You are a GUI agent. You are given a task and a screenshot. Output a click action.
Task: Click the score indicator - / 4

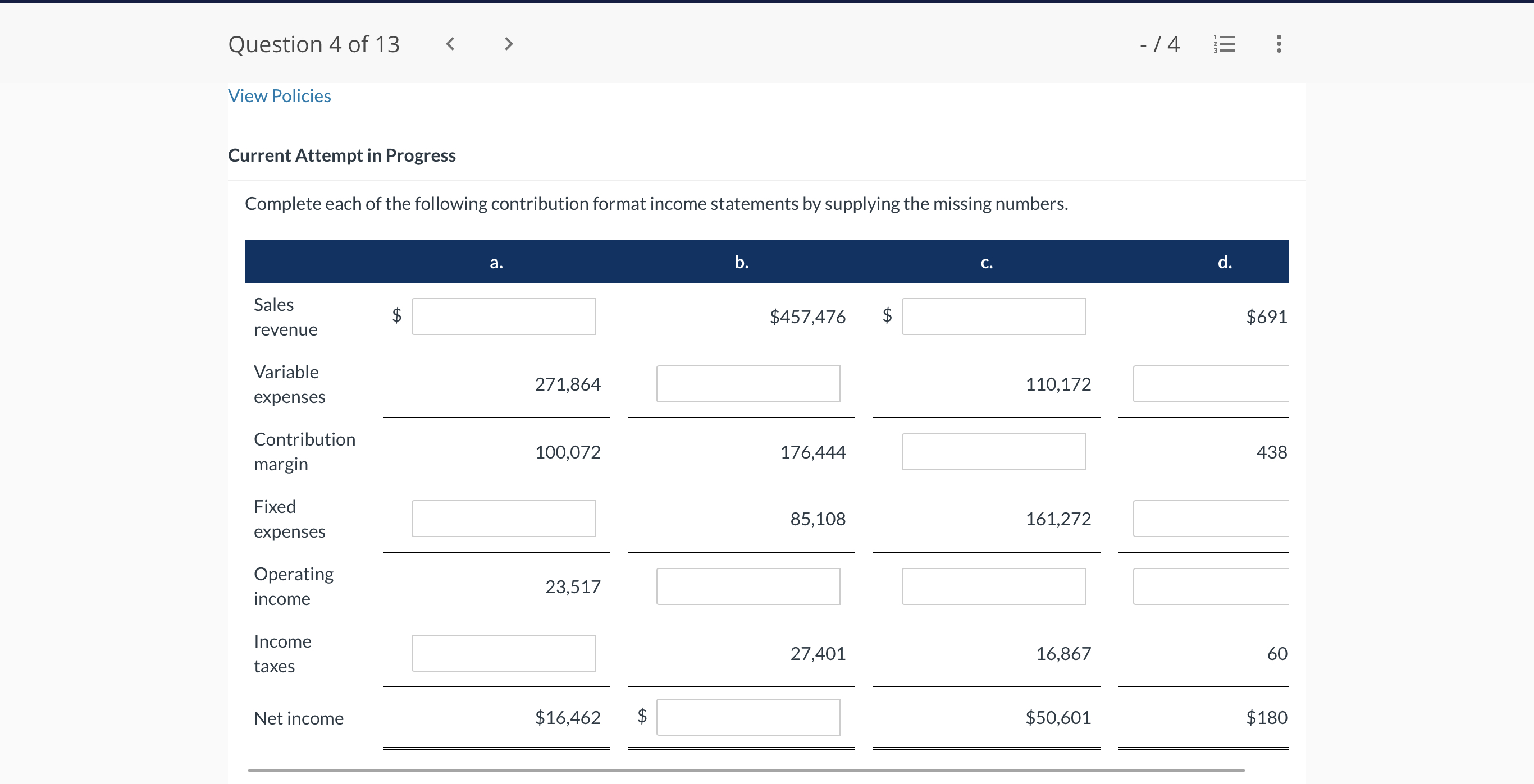pyautogui.click(x=1159, y=44)
